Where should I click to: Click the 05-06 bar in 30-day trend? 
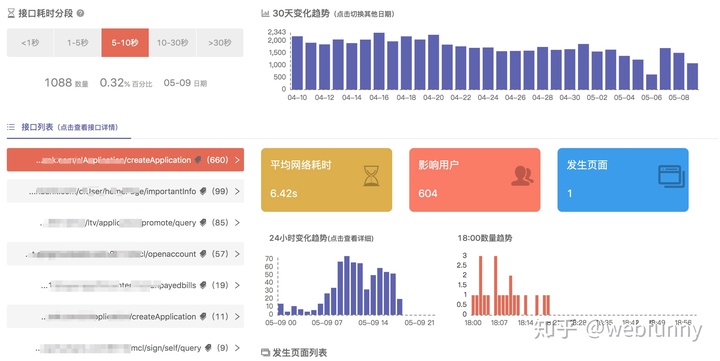pos(652,82)
